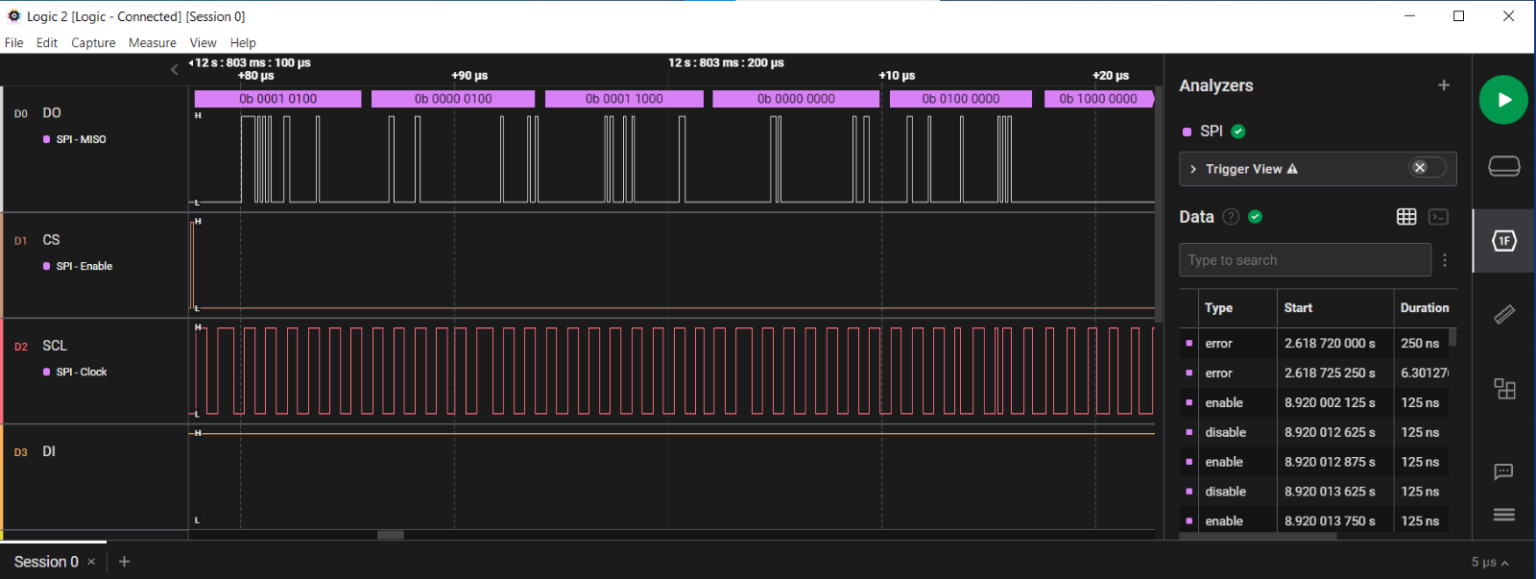Add a new session tab
The height and width of the screenshot is (579, 1536).
[x=124, y=562]
